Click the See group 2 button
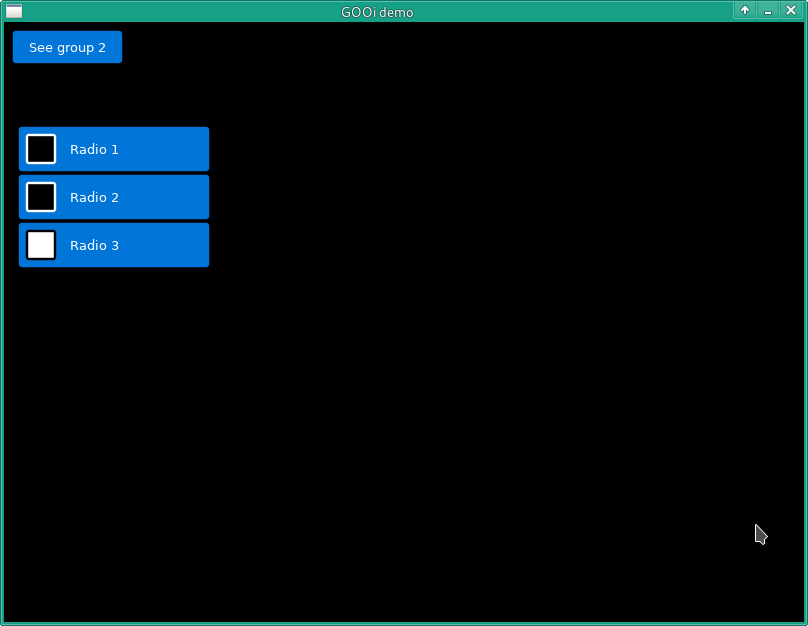This screenshot has width=808, height=626. click(68, 47)
